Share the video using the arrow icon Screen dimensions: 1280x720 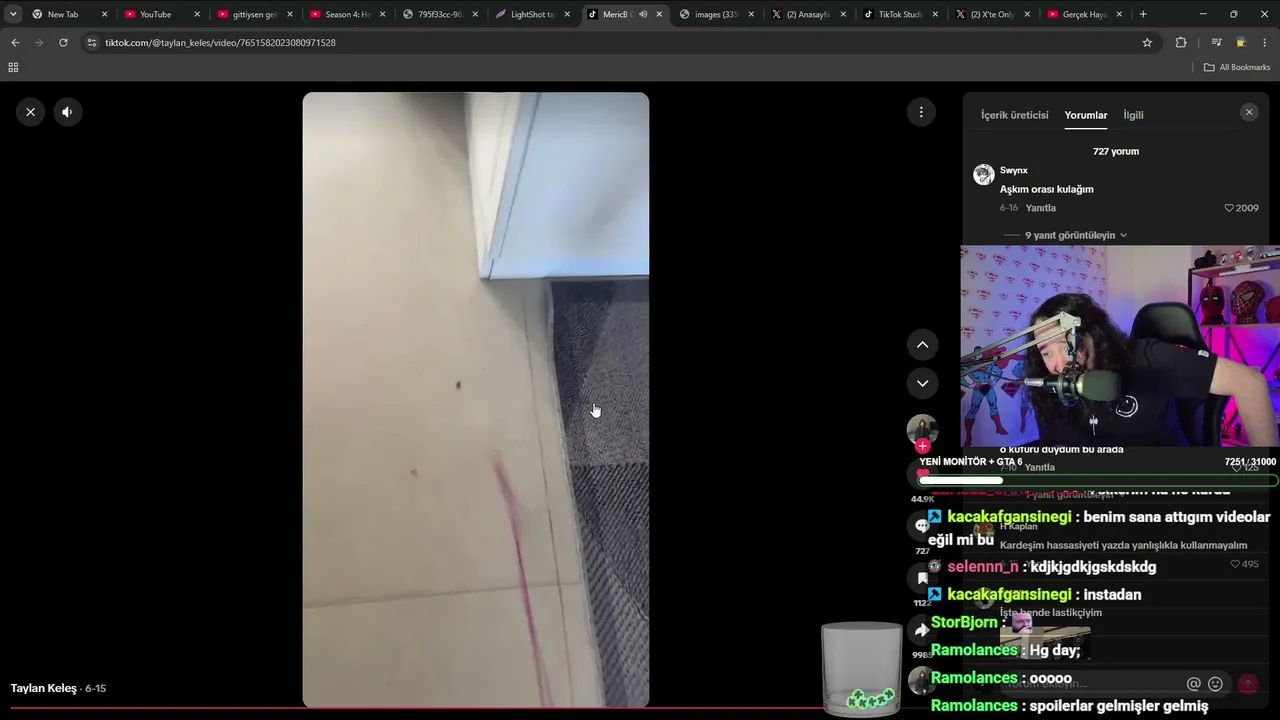pyautogui.click(x=922, y=630)
